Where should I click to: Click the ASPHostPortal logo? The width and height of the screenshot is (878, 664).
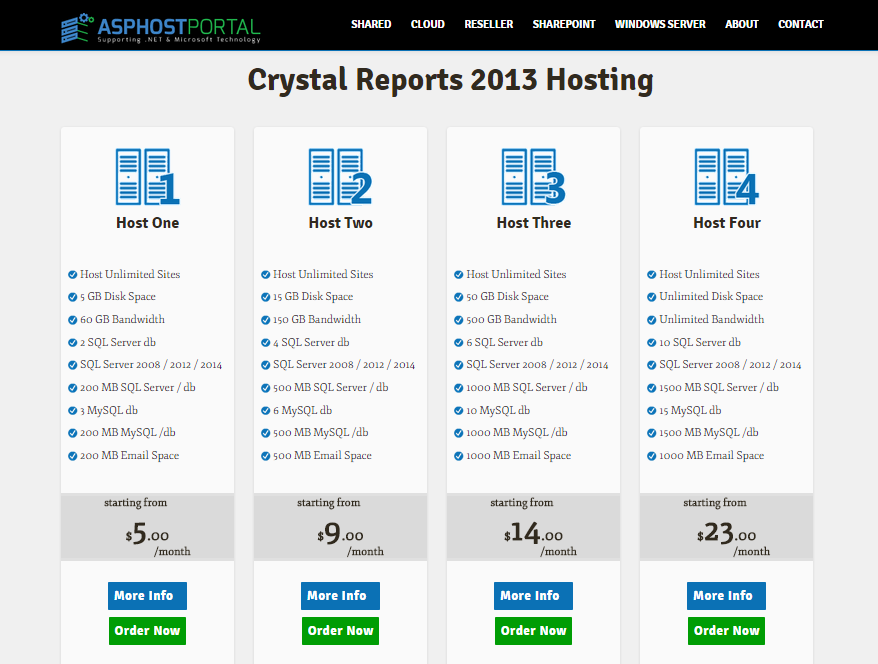coord(161,28)
